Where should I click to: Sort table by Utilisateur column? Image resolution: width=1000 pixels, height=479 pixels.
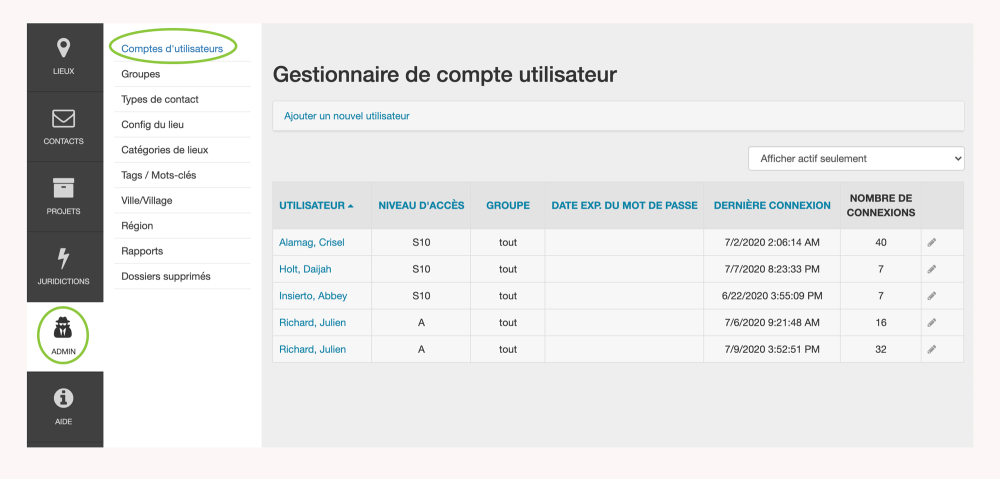(x=315, y=205)
